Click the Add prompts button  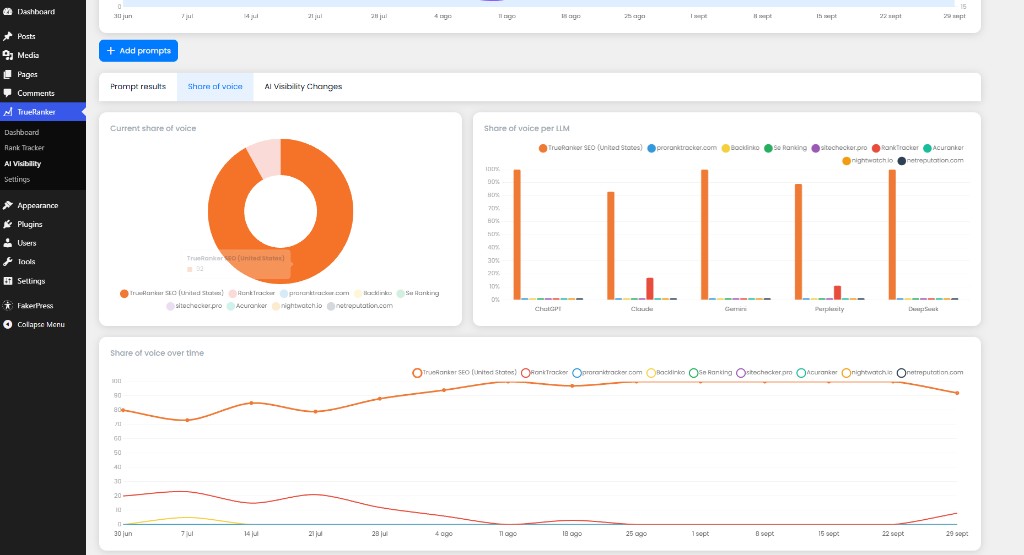pos(138,51)
